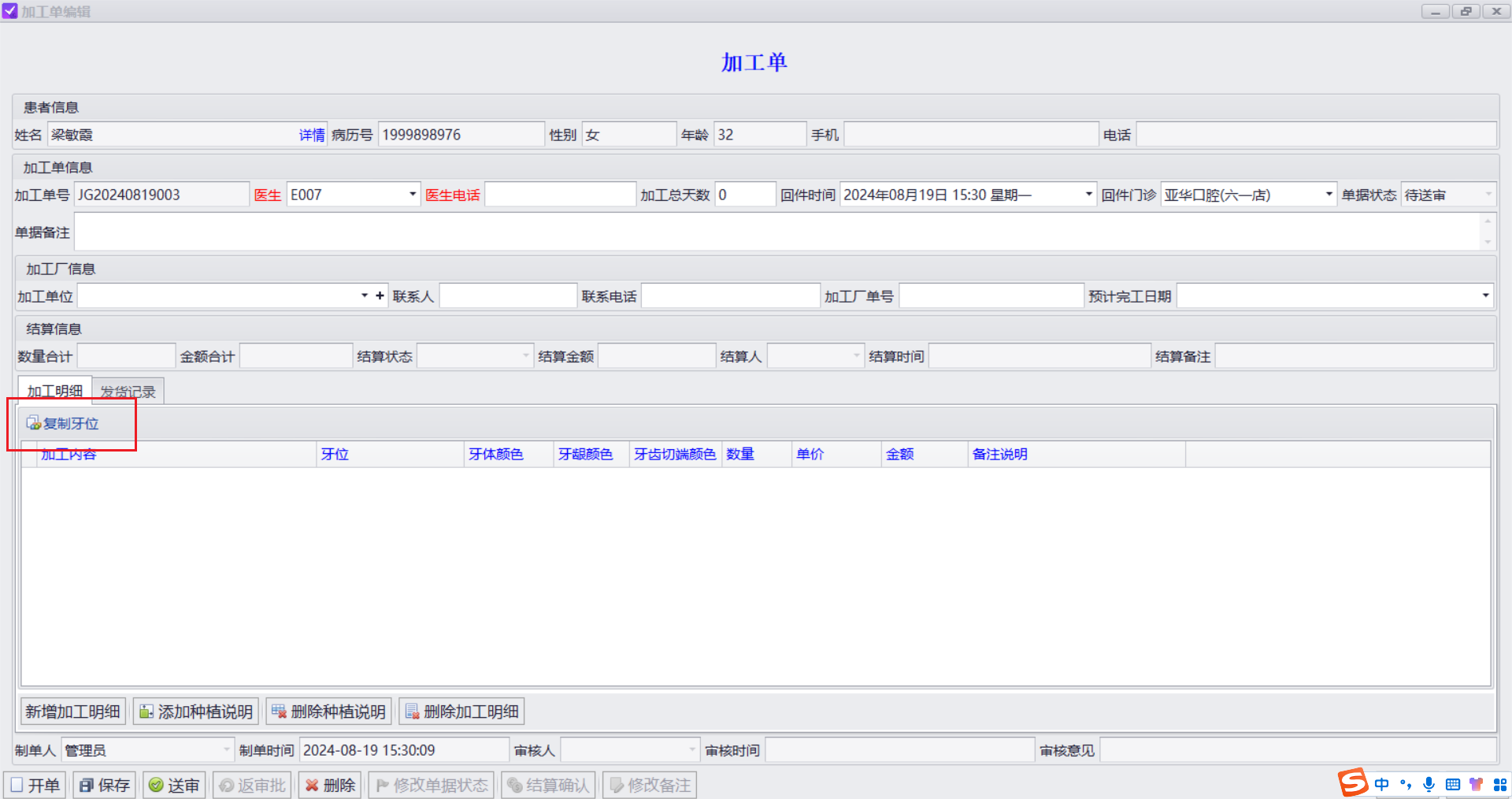Click 添加种植说明 button
The height and width of the screenshot is (799, 1512).
coord(196,712)
